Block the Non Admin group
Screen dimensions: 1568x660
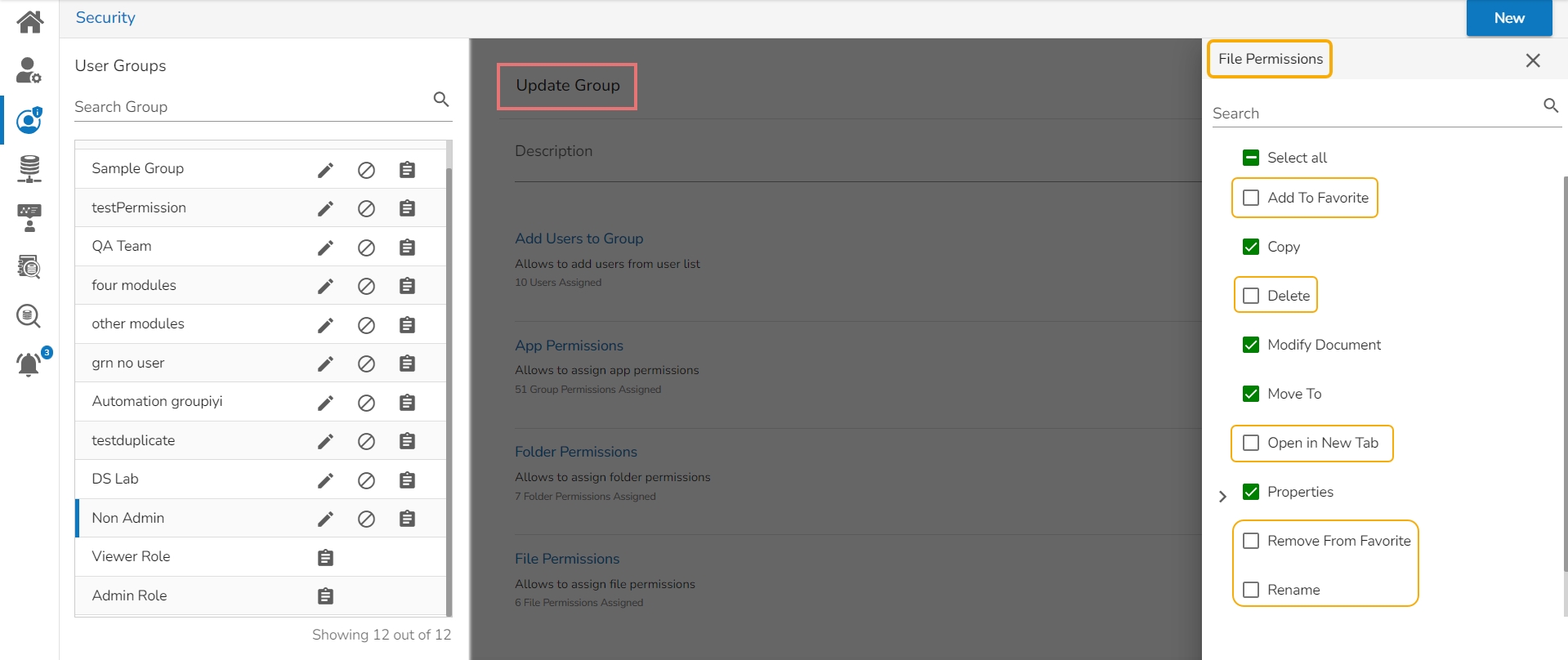click(366, 519)
